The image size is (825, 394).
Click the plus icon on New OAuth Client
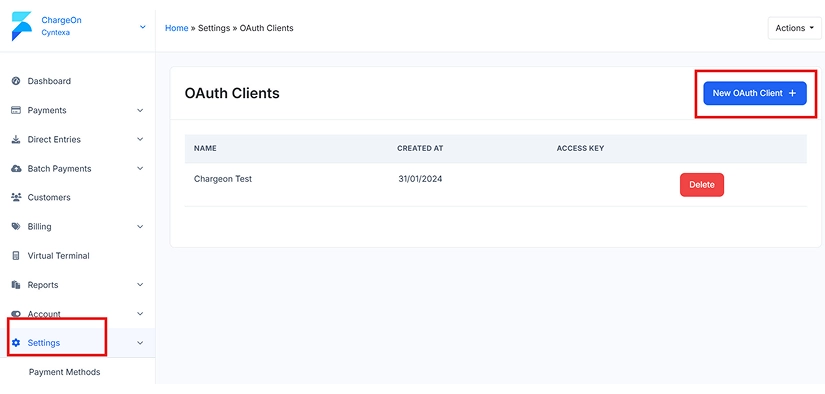(793, 93)
